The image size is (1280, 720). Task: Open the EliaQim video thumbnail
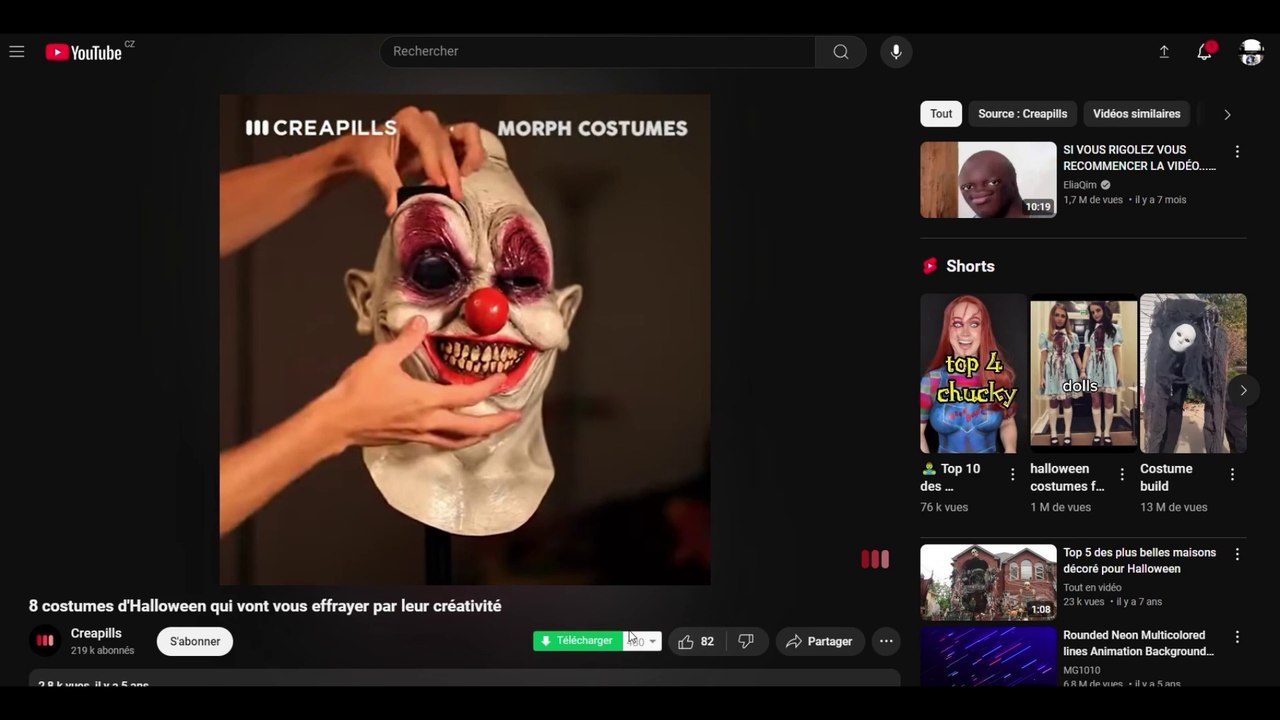[988, 180]
